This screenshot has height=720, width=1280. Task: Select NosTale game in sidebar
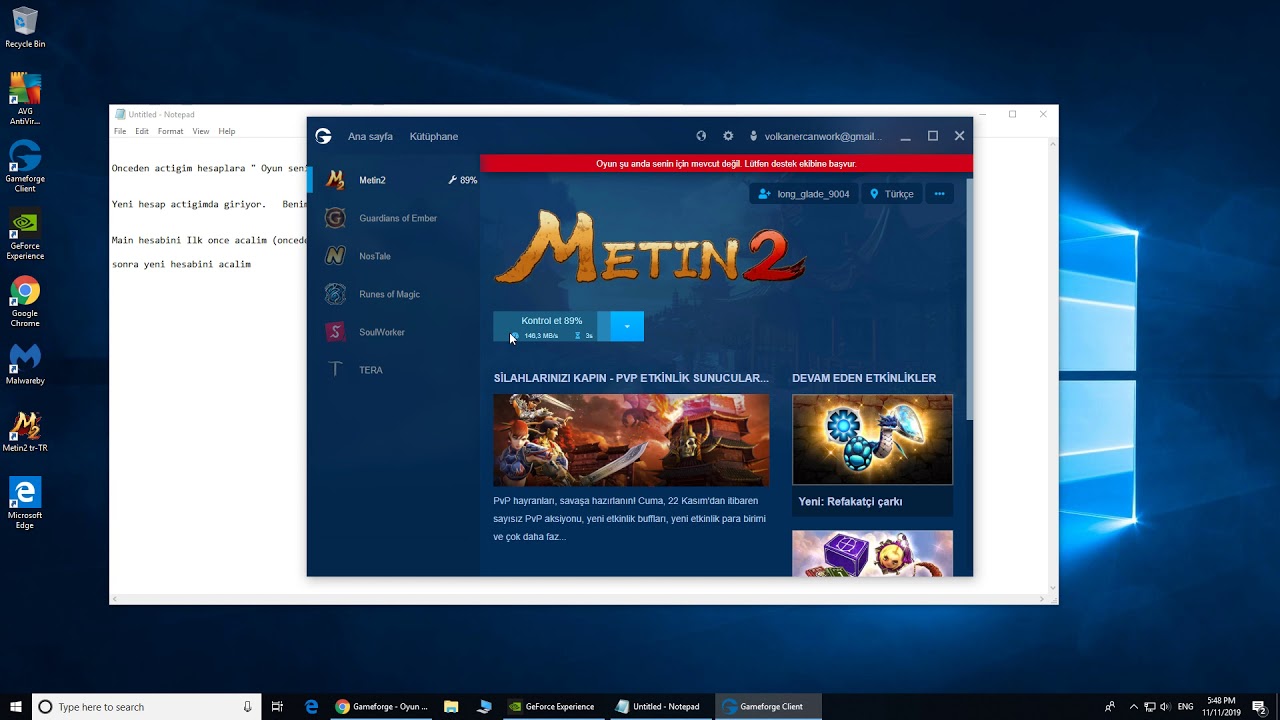coord(394,256)
